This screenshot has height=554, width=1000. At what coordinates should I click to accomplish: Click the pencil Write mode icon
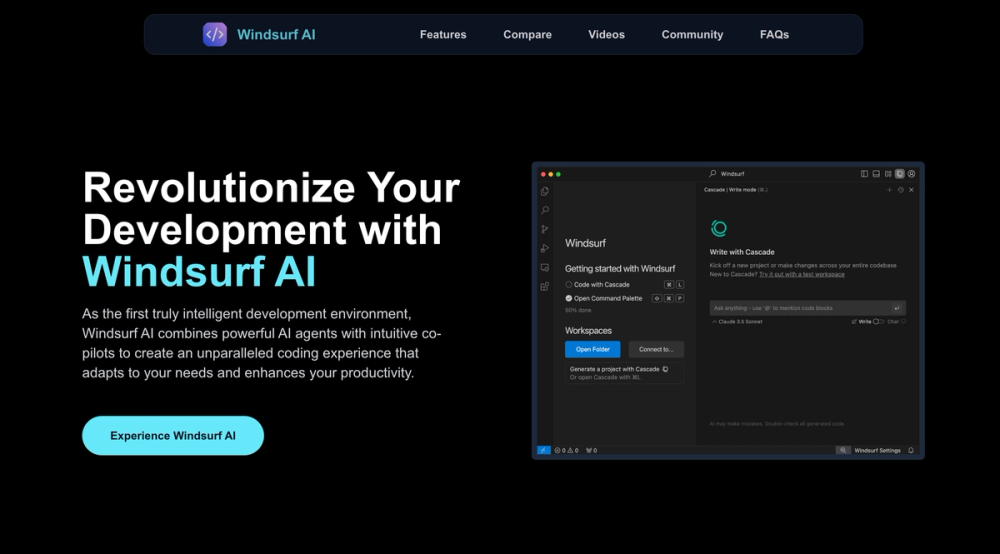click(854, 322)
